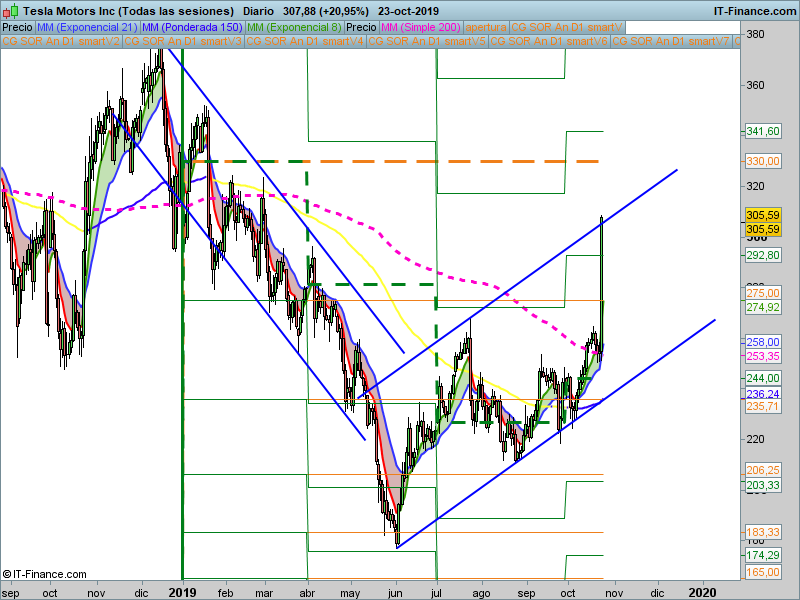Click the jul month marker on time axis

[438, 593]
